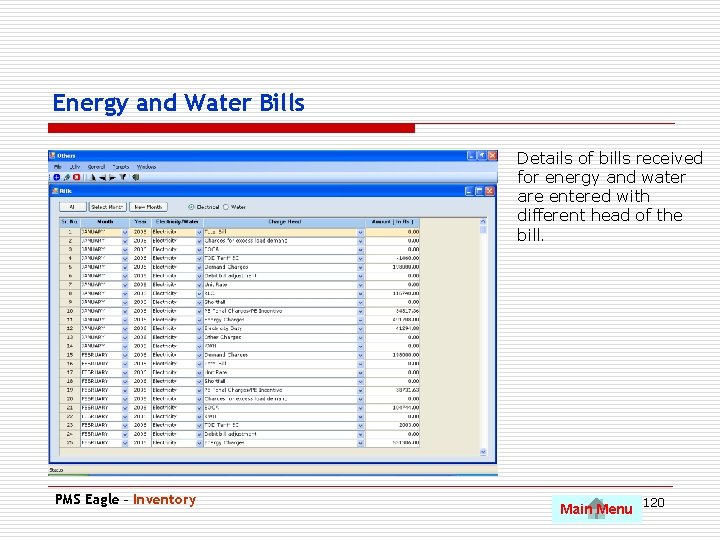Open Month dropdown in row 9
720x540 pixels.
125,303
